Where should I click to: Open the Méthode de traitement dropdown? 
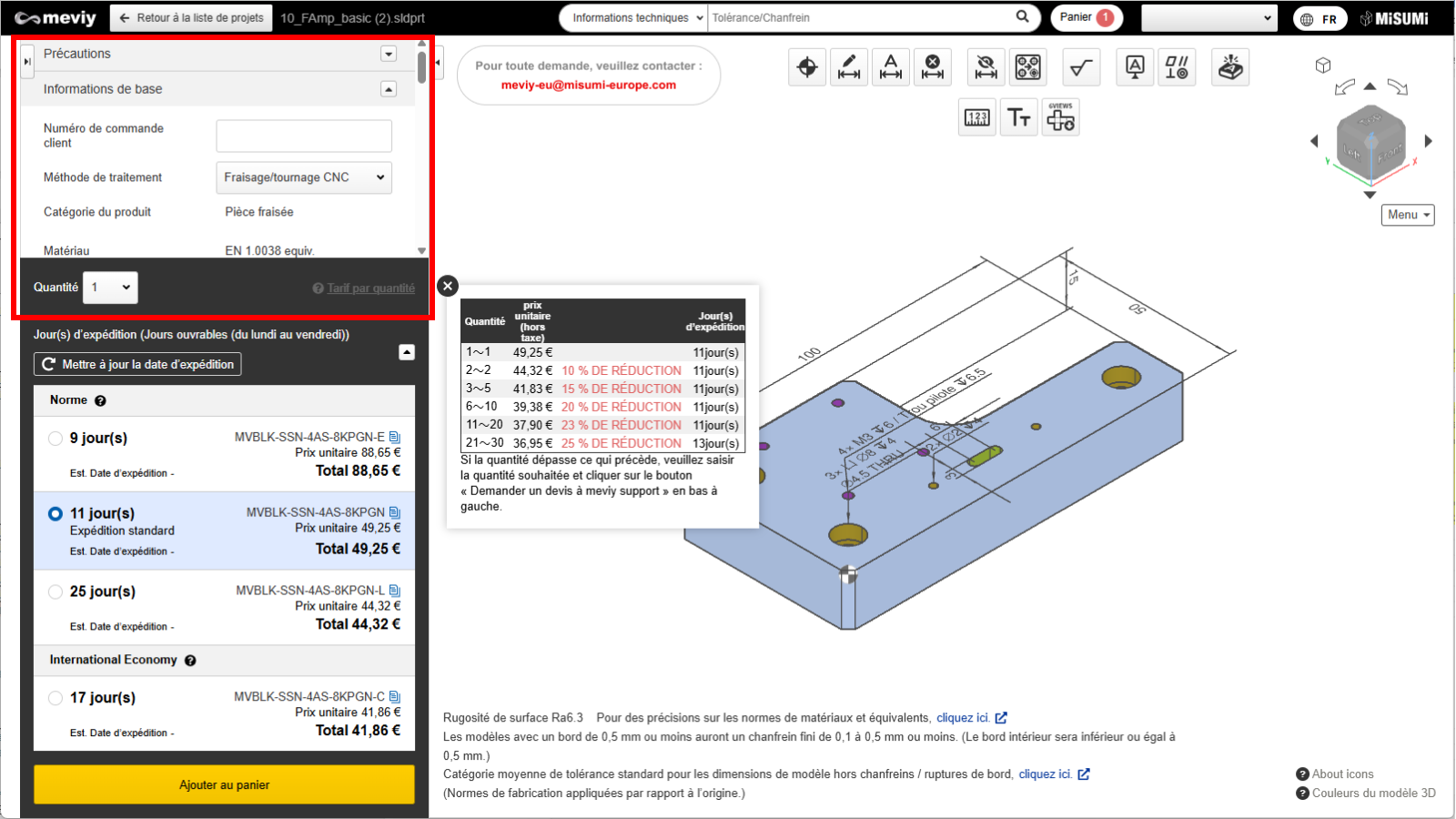coord(304,177)
